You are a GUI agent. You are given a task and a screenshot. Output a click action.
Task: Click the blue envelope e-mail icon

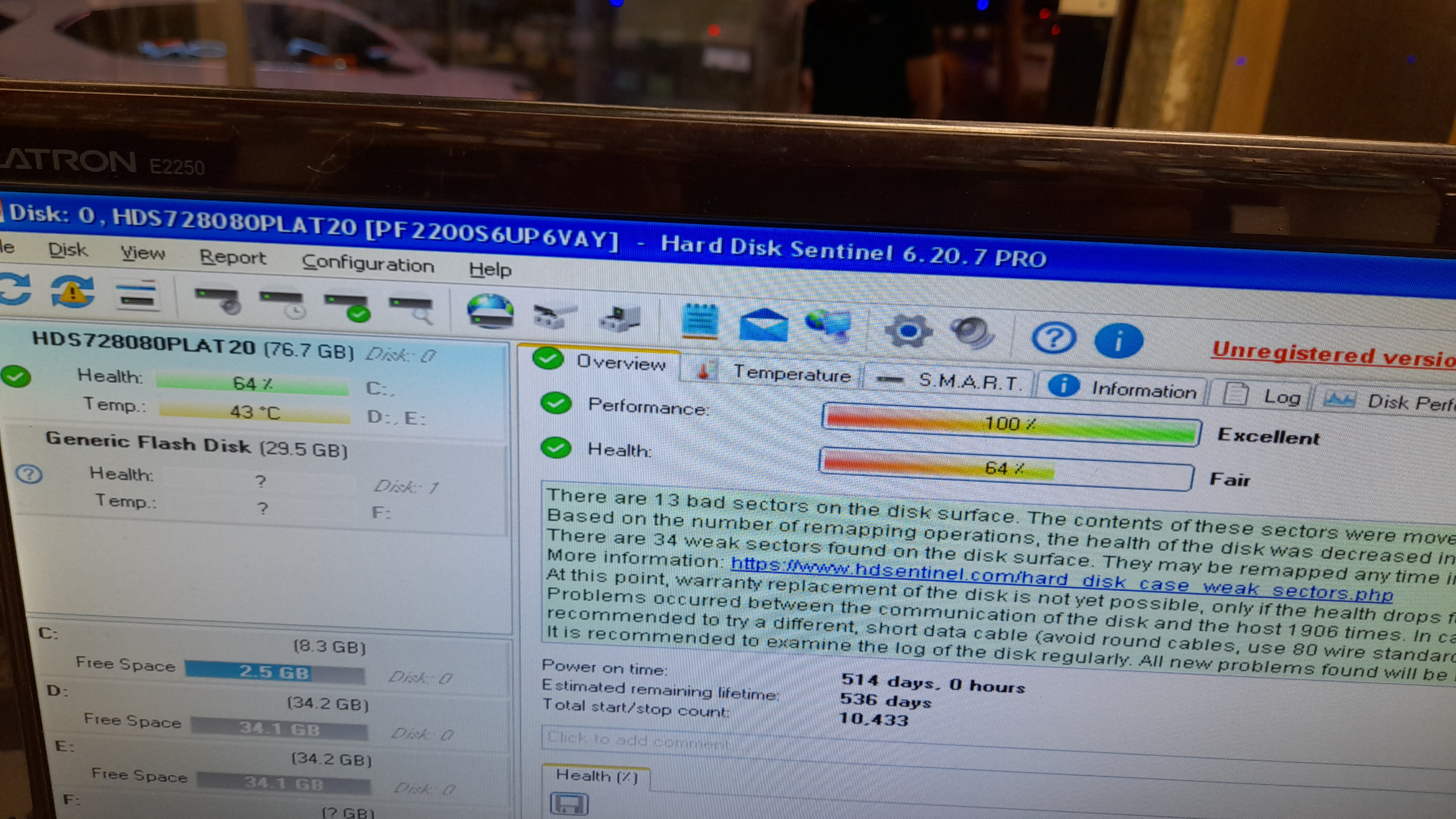[x=763, y=325]
